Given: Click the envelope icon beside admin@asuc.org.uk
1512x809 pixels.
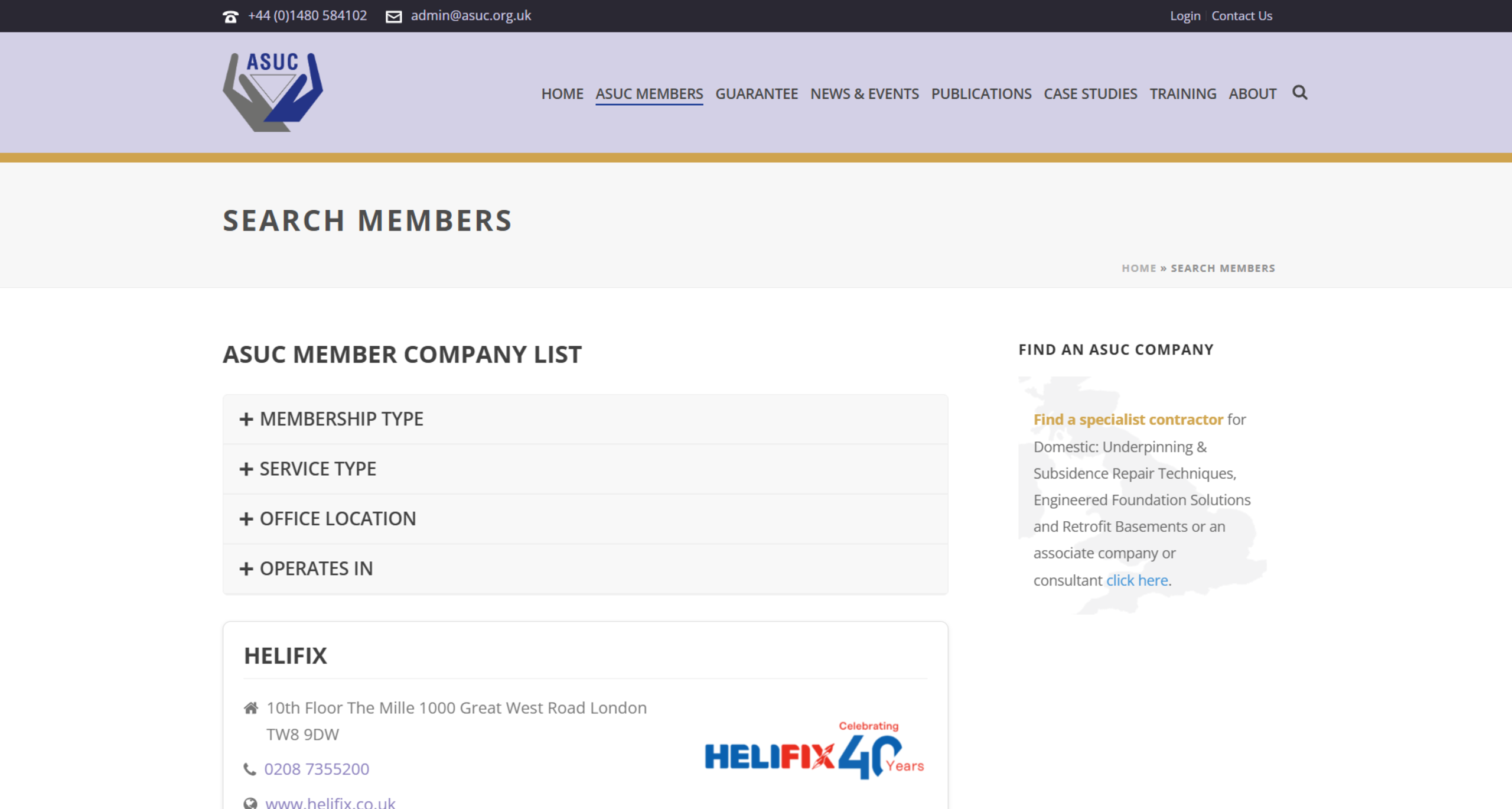Looking at the screenshot, I should pyautogui.click(x=393, y=16).
